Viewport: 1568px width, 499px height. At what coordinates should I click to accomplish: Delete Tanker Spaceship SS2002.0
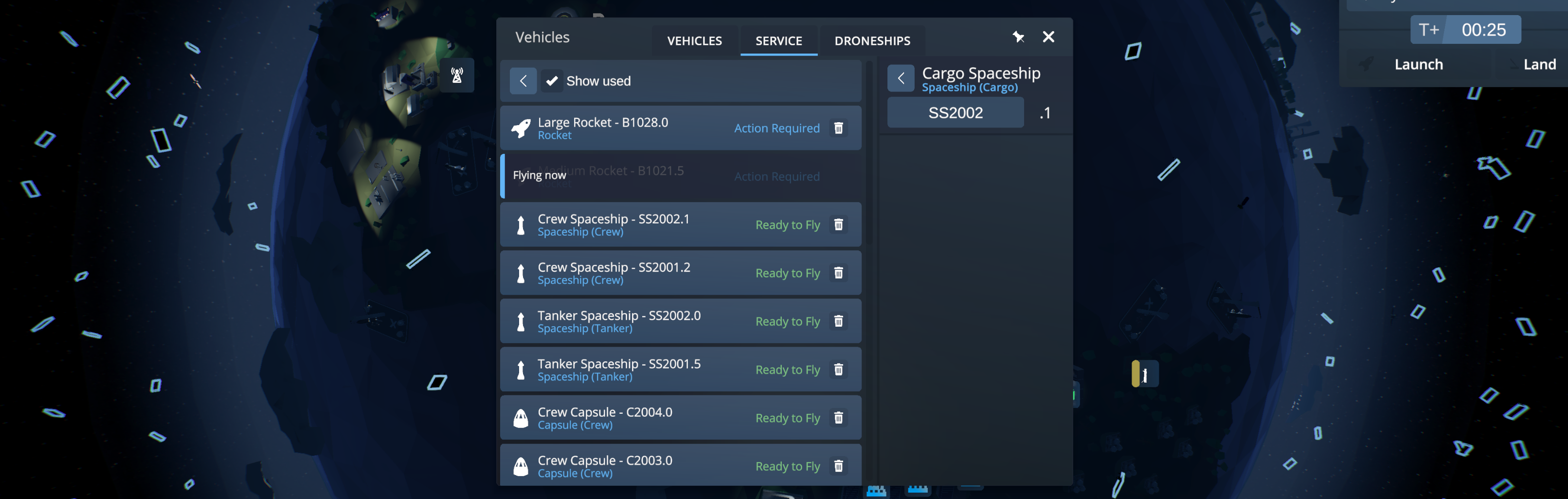(838, 321)
